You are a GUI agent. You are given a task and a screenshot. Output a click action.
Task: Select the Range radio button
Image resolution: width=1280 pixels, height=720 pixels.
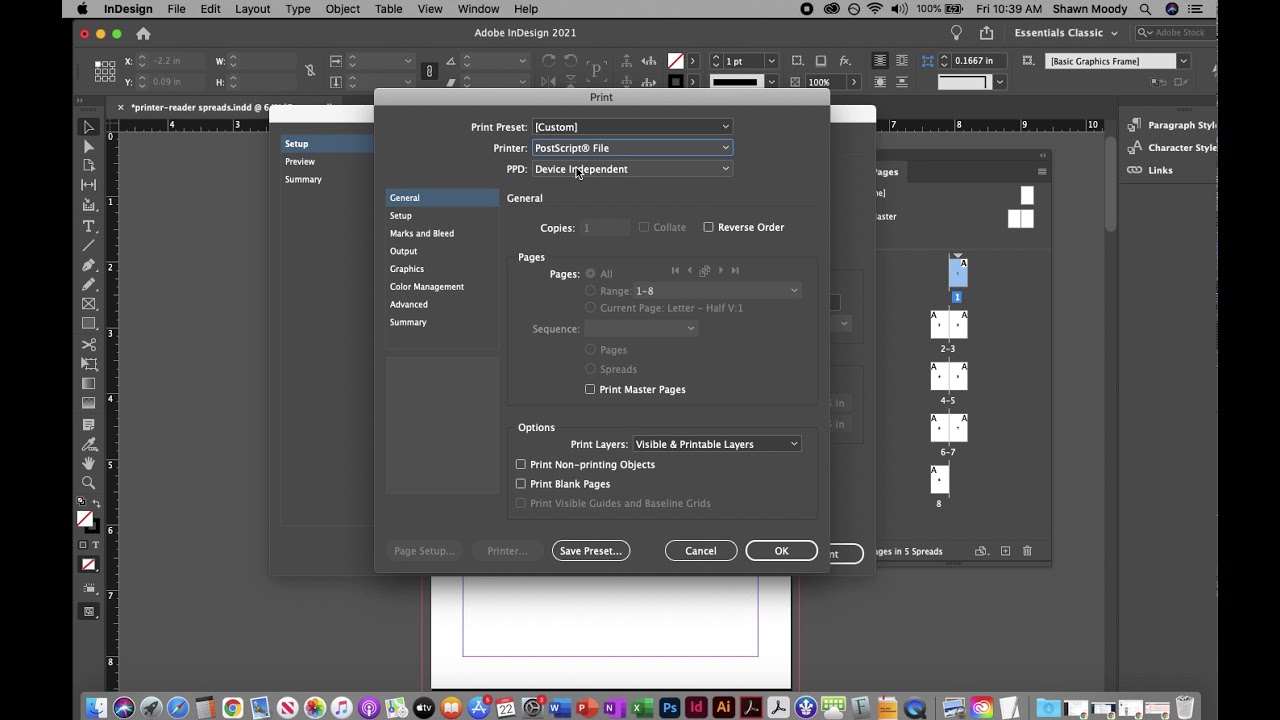pos(591,290)
